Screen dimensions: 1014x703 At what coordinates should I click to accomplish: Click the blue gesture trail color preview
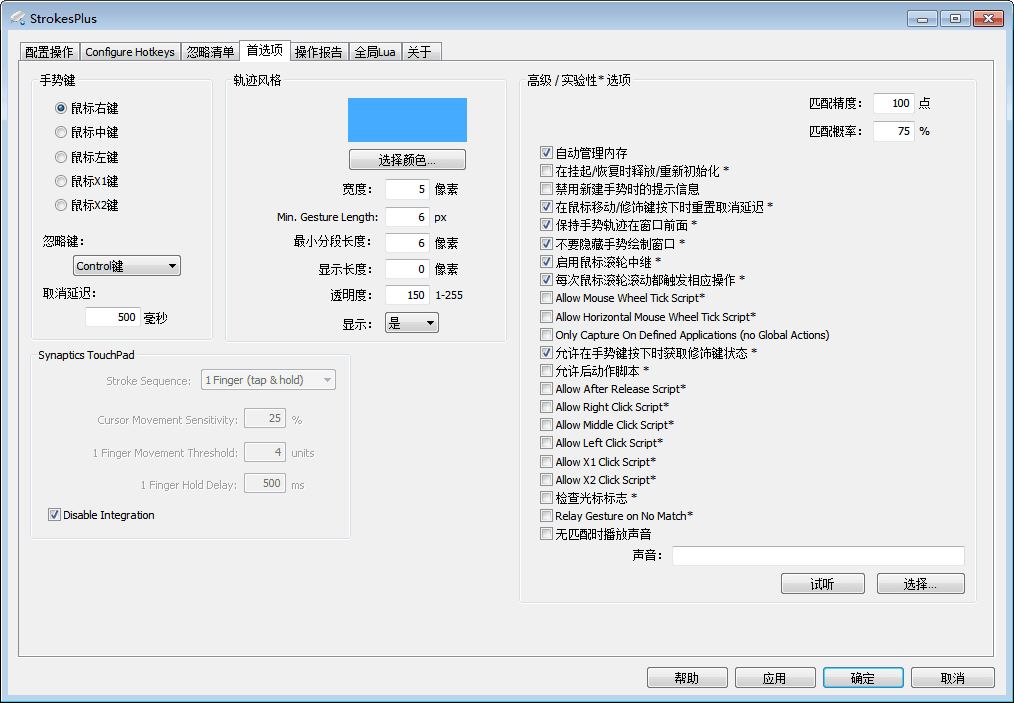point(407,119)
